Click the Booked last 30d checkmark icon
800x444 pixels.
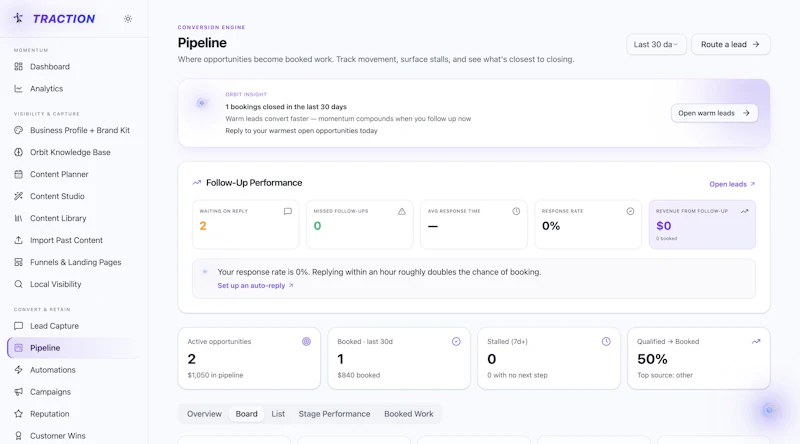click(456, 341)
